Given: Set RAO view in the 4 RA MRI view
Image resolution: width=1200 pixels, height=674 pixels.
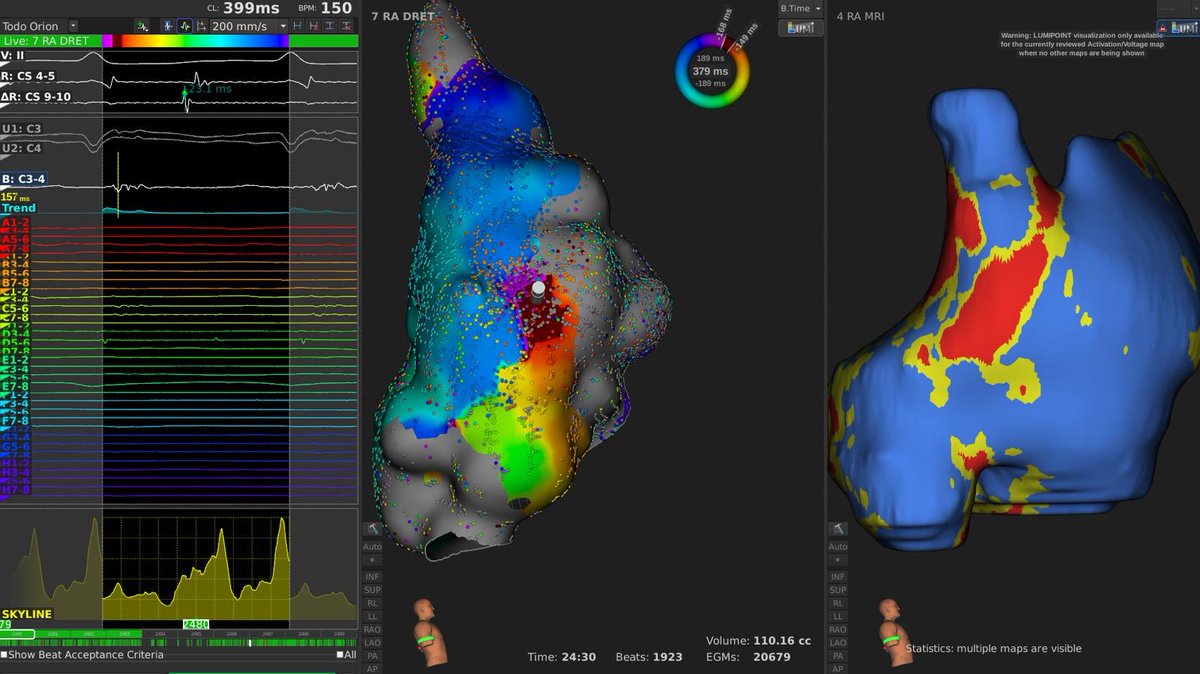Looking at the screenshot, I should click(837, 630).
